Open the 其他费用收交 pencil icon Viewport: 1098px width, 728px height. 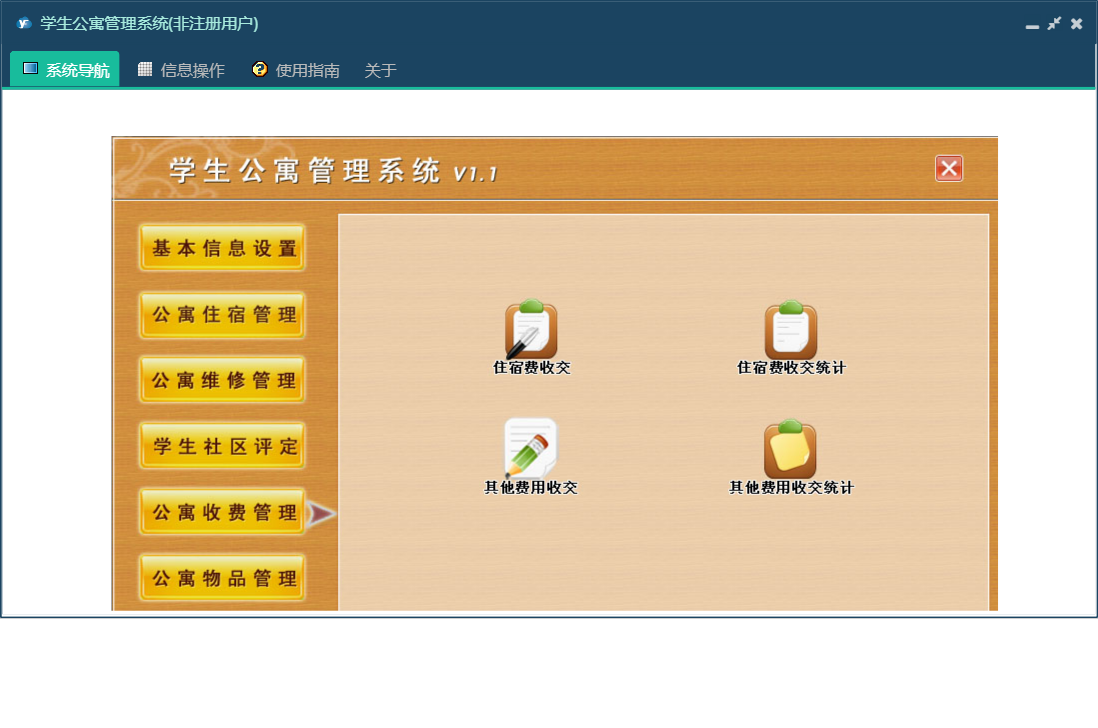click(x=531, y=449)
